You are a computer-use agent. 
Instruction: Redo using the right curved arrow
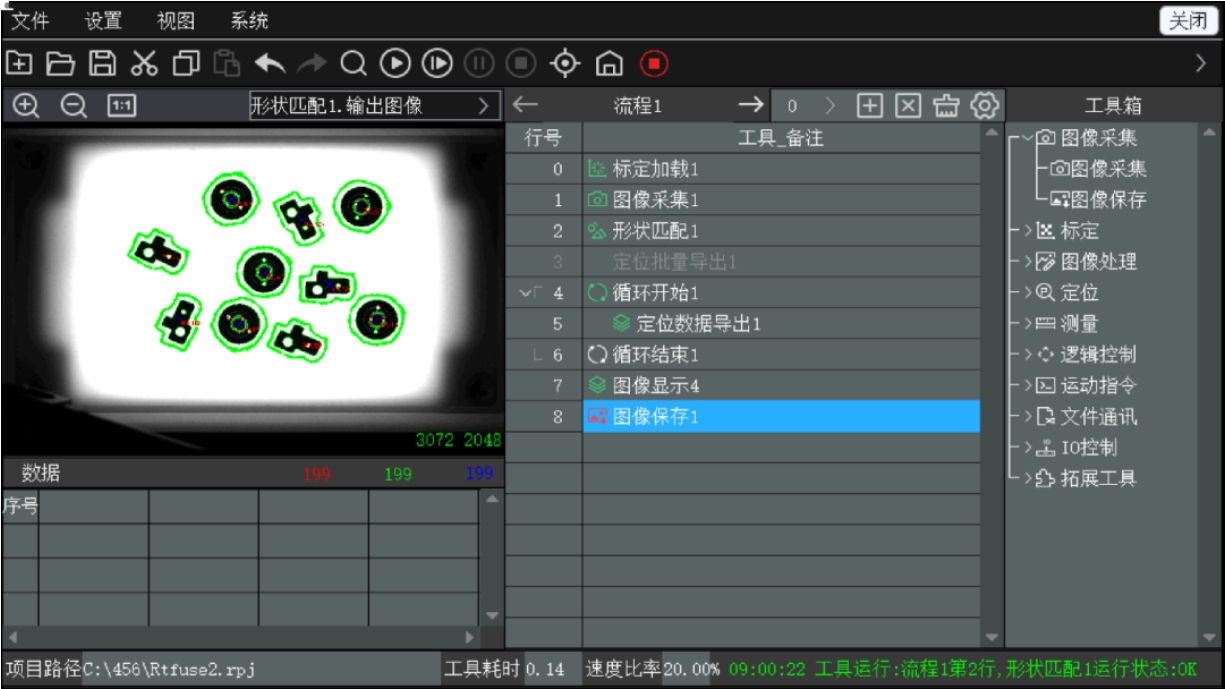[312, 63]
